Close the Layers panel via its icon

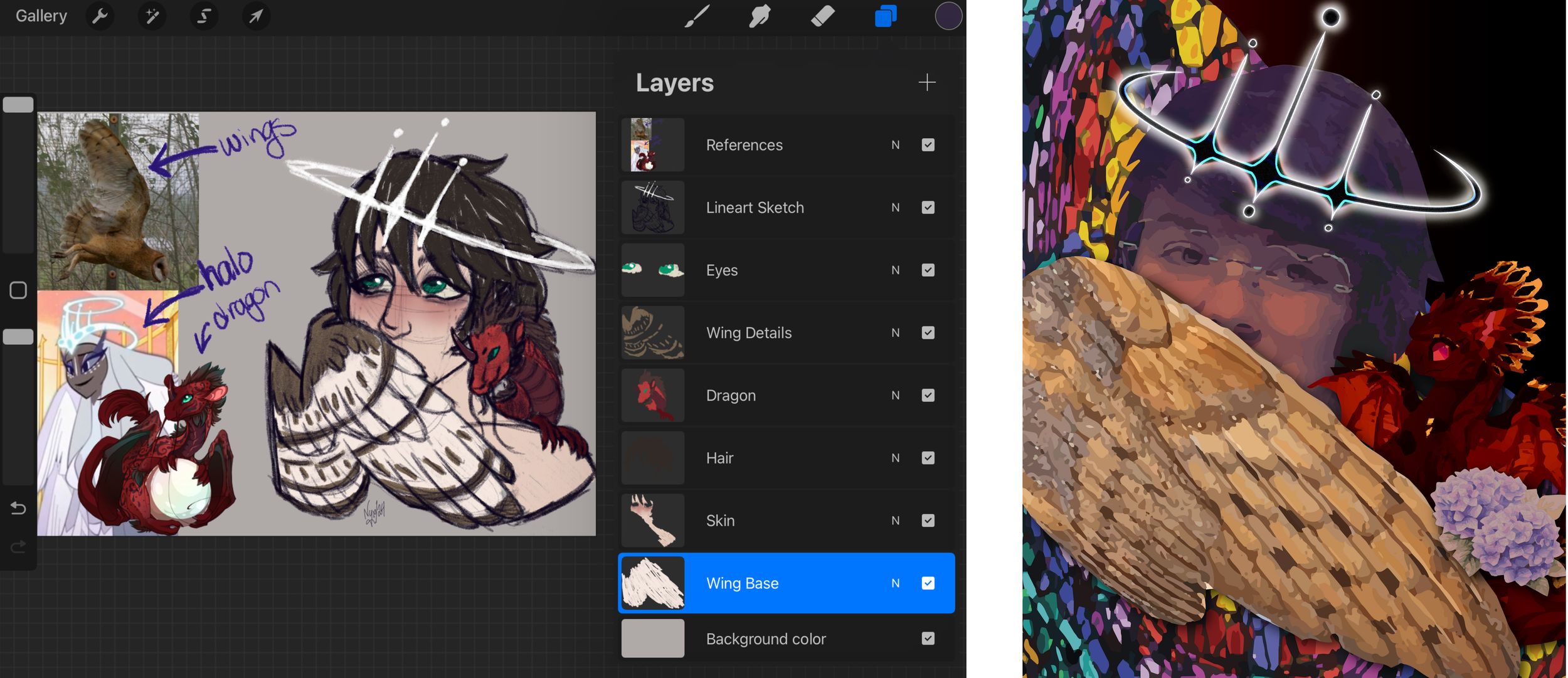point(885,16)
